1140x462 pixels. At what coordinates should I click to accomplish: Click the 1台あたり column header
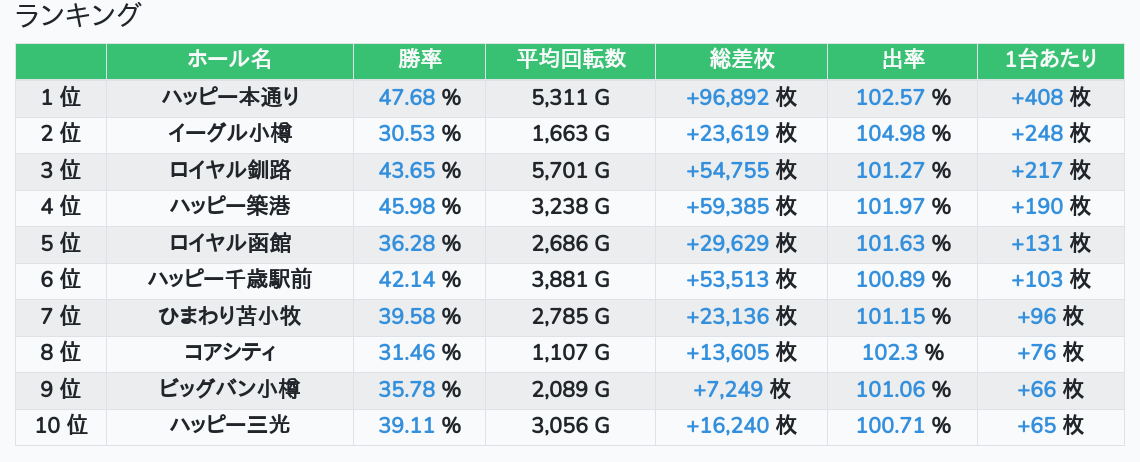pos(1050,60)
